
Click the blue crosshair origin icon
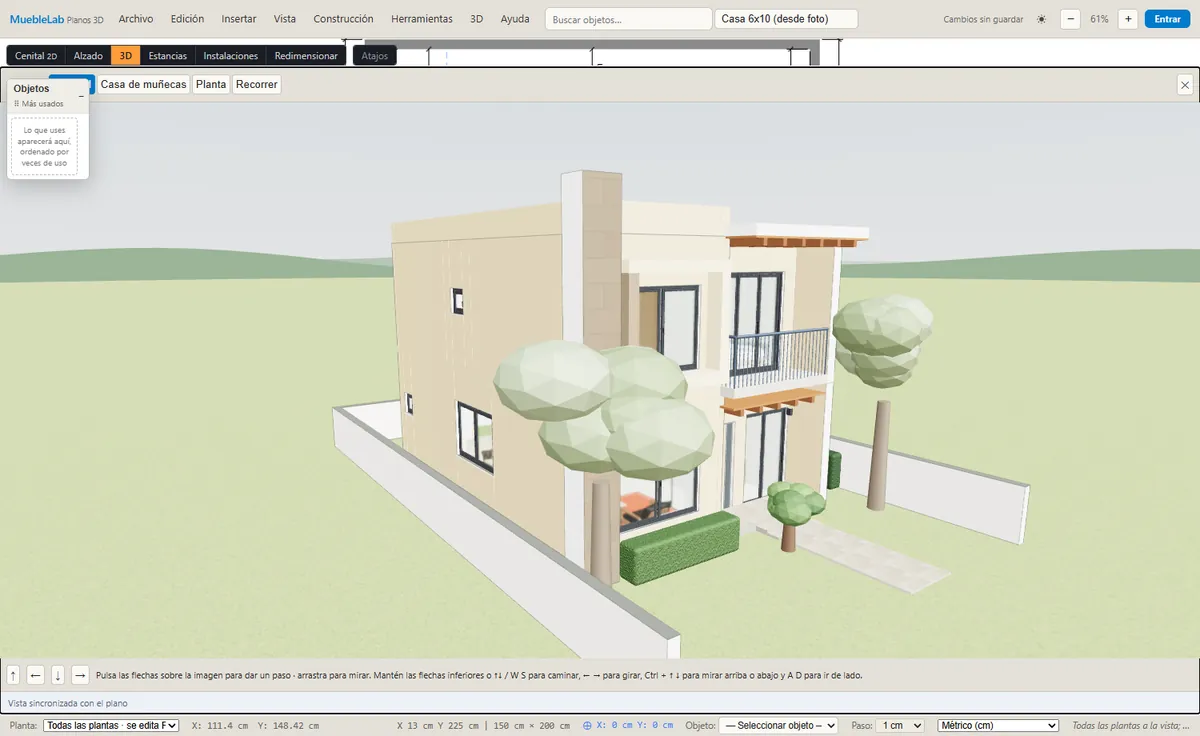587,726
